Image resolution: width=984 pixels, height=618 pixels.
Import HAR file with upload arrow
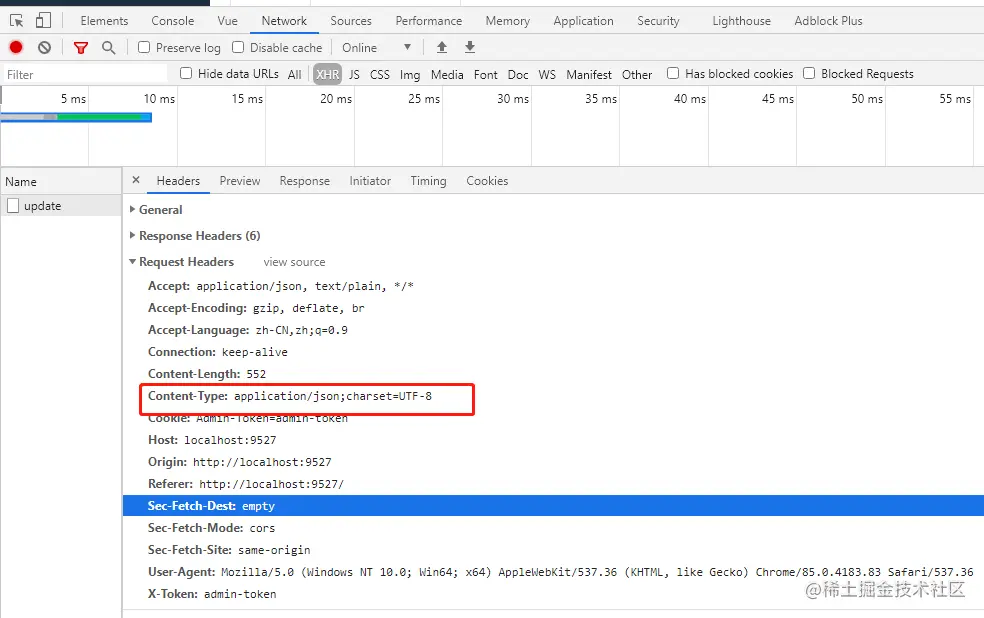tap(442, 47)
